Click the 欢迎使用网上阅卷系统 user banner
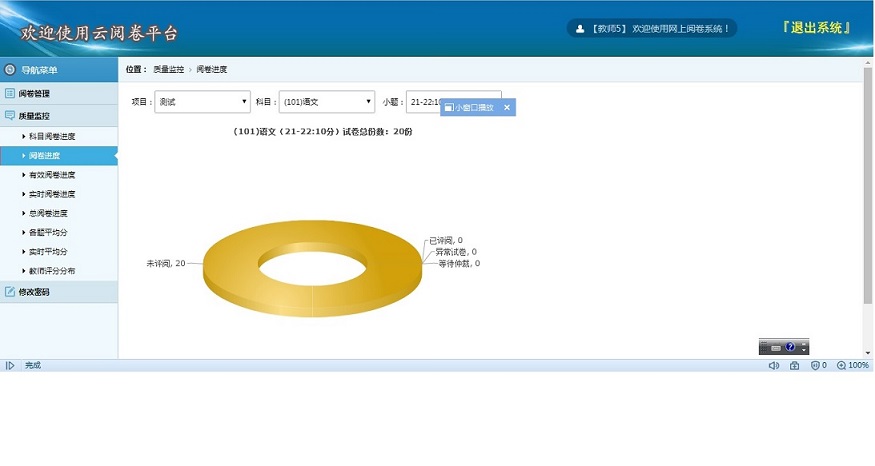Viewport: 875px width, 466px height. coord(652,28)
